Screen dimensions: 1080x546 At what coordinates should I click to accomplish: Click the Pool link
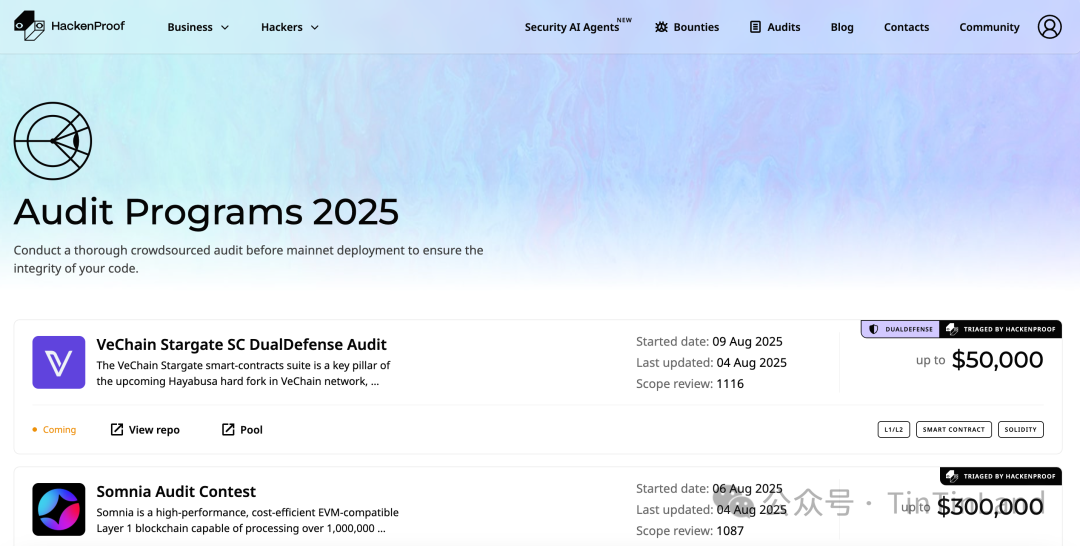(x=242, y=430)
